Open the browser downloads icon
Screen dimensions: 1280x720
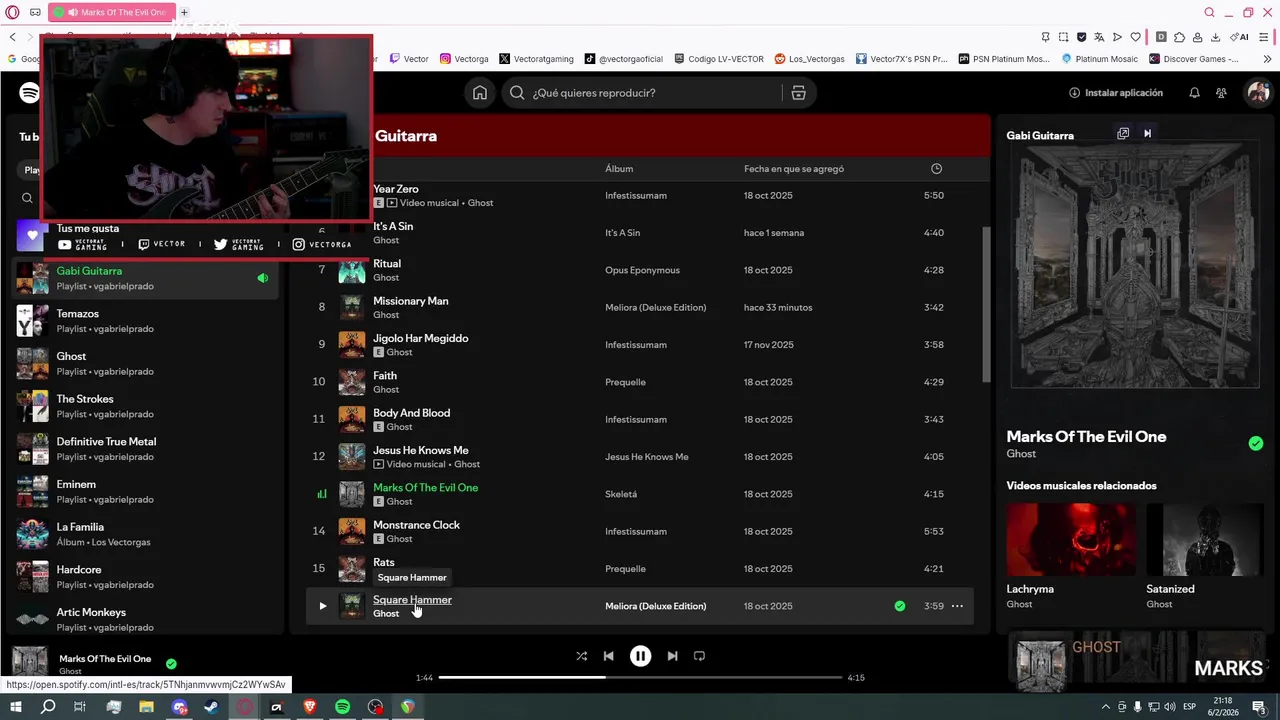coord(1215,37)
